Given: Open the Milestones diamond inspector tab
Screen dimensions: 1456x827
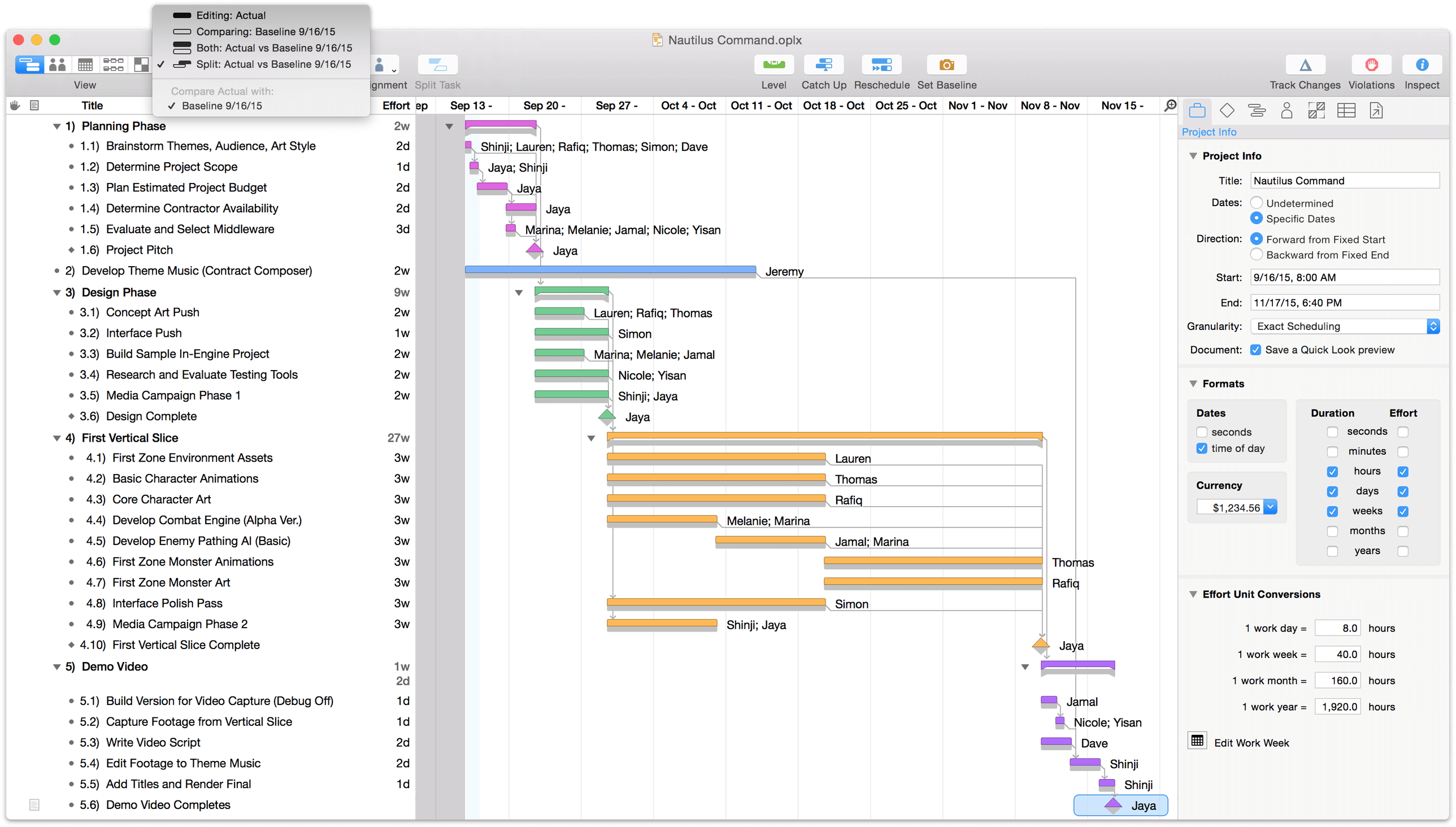Looking at the screenshot, I should click(x=1227, y=110).
